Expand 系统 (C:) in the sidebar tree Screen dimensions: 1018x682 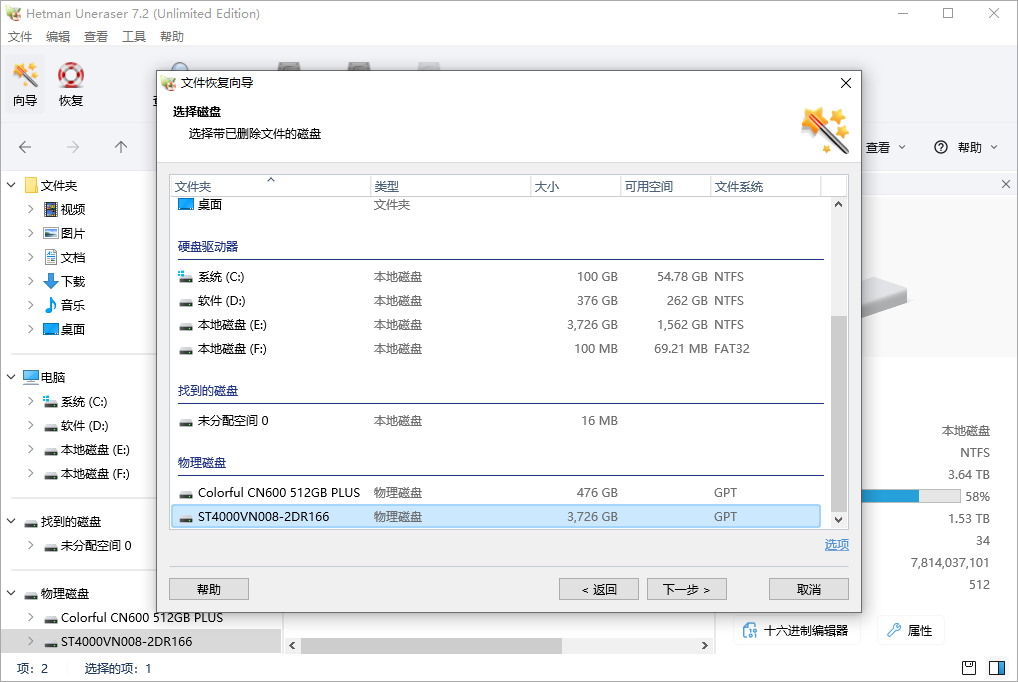pyautogui.click(x=29, y=401)
